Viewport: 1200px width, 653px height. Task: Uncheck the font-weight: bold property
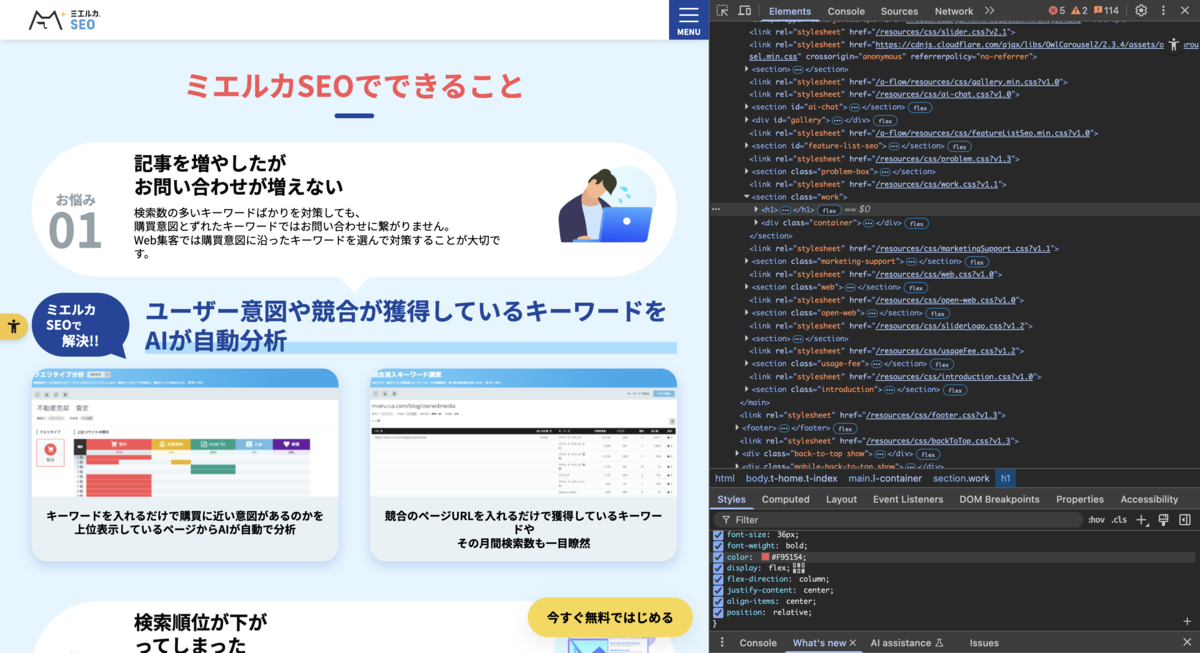tap(718, 546)
